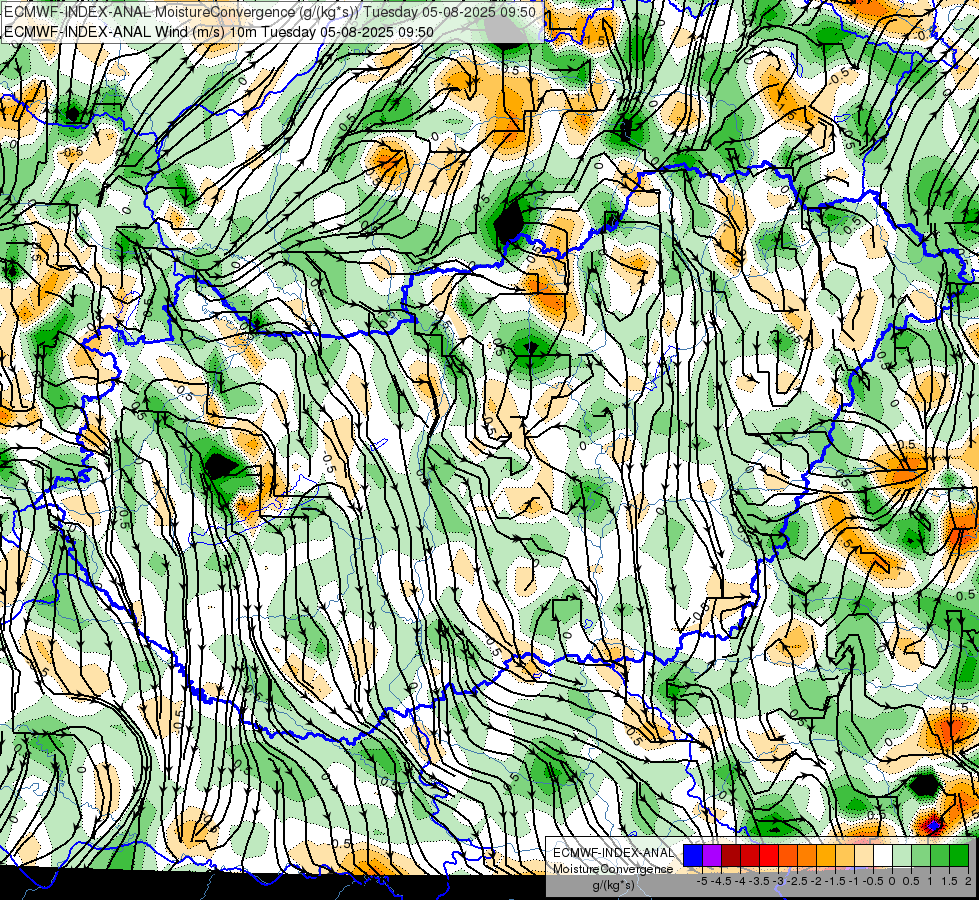Screen dimensions: 979x900
Task: Select the pale green swatch between 0 and 0.5
Action: coord(902,855)
